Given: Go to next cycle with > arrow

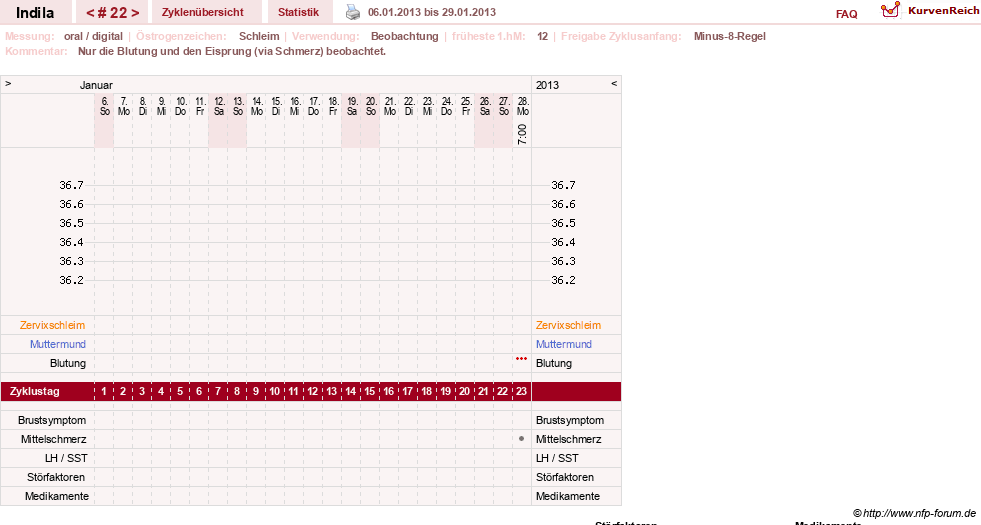Looking at the screenshot, I should [135, 13].
